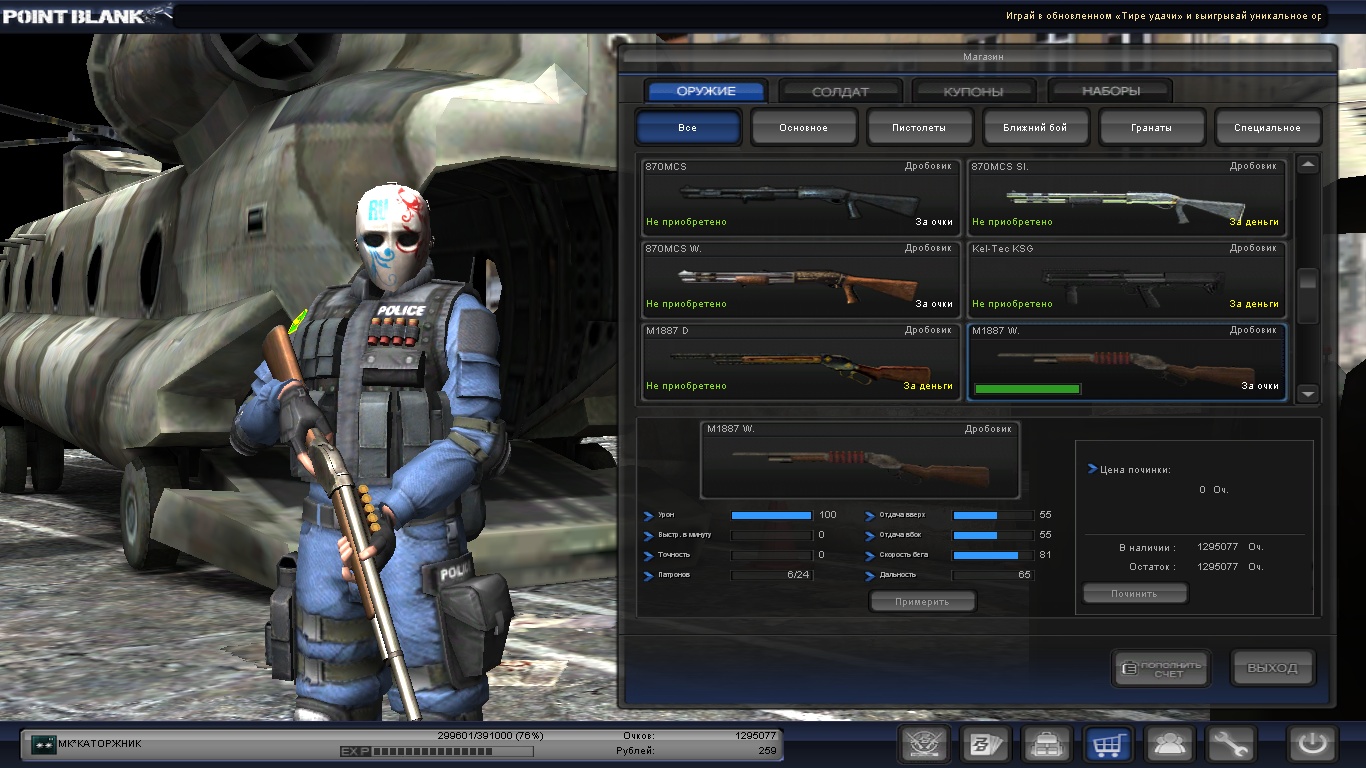Viewport: 1366px width, 768px height.
Task: Click the 299601/391000 (76%) experience text
Action: click(491, 735)
